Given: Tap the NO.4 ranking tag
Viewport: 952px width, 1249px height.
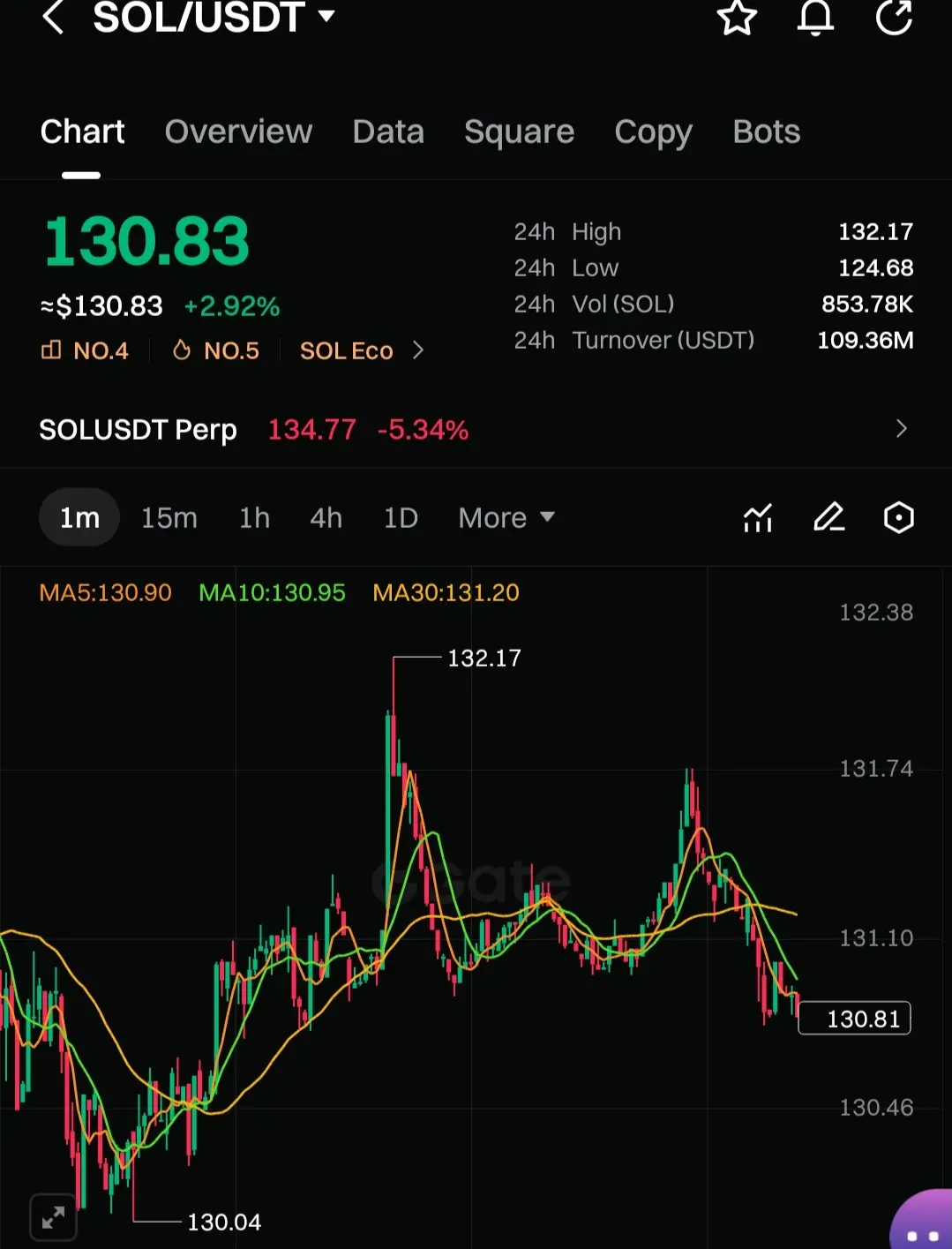Looking at the screenshot, I should [85, 350].
